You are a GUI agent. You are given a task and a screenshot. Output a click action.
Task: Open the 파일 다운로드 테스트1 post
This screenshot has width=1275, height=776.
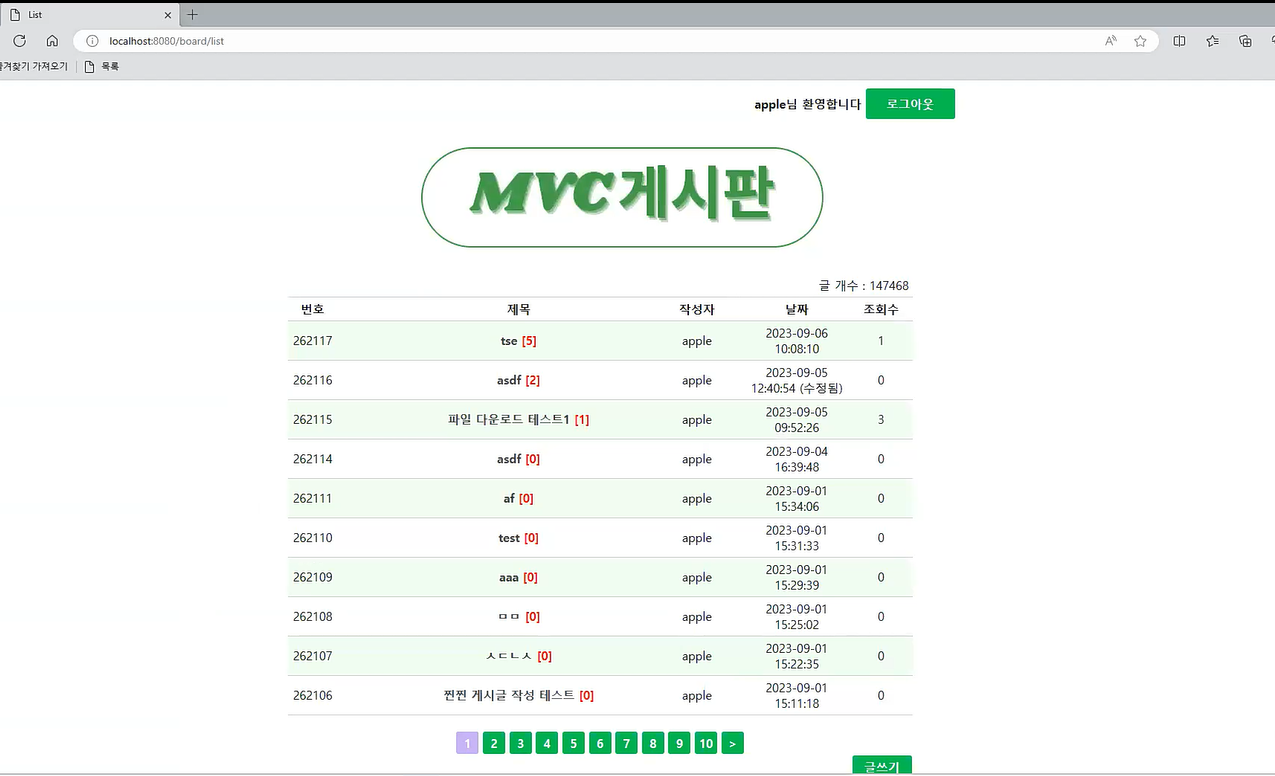pyautogui.click(x=518, y=420)
